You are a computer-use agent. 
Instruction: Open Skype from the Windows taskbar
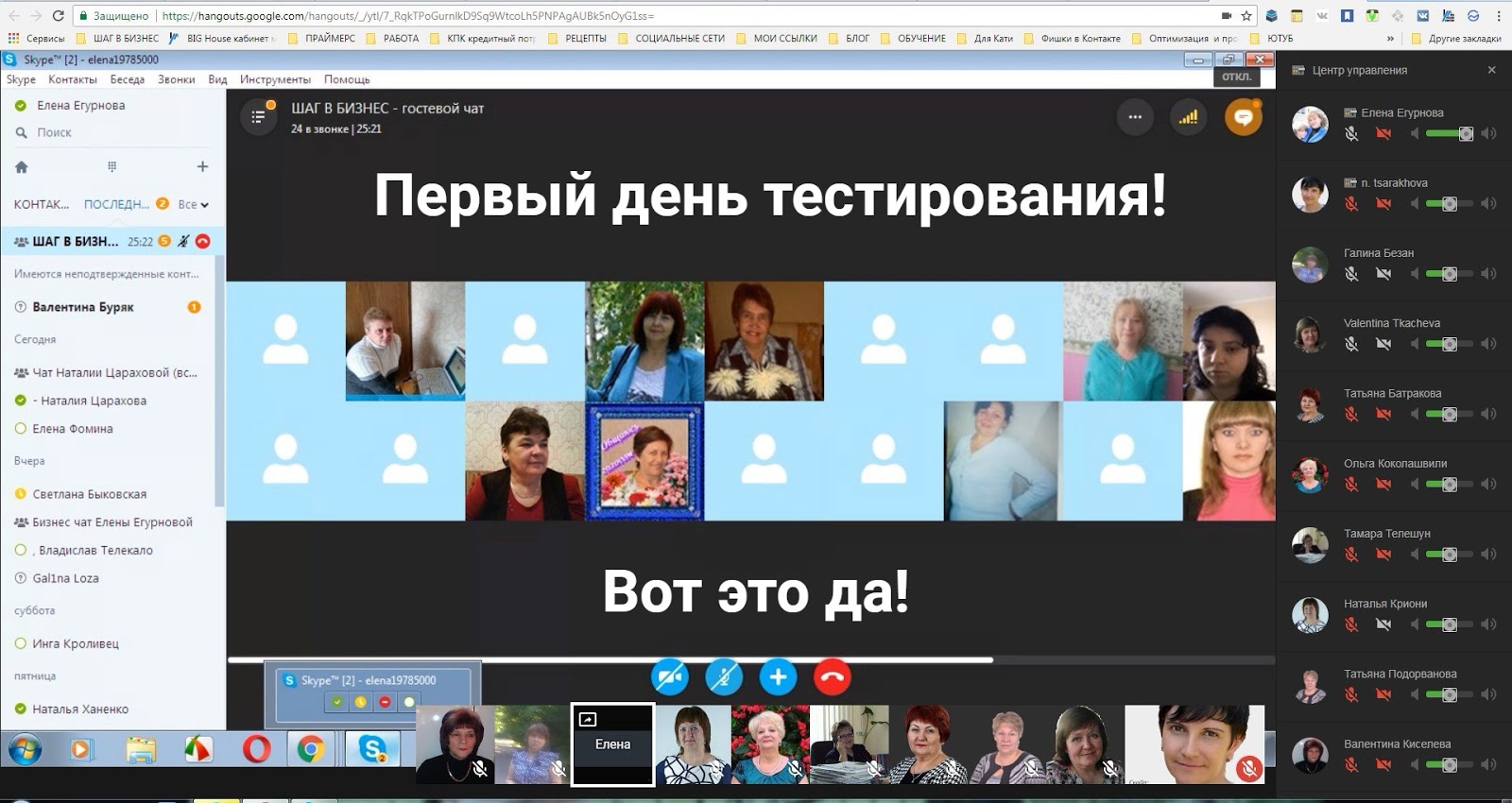373,749
